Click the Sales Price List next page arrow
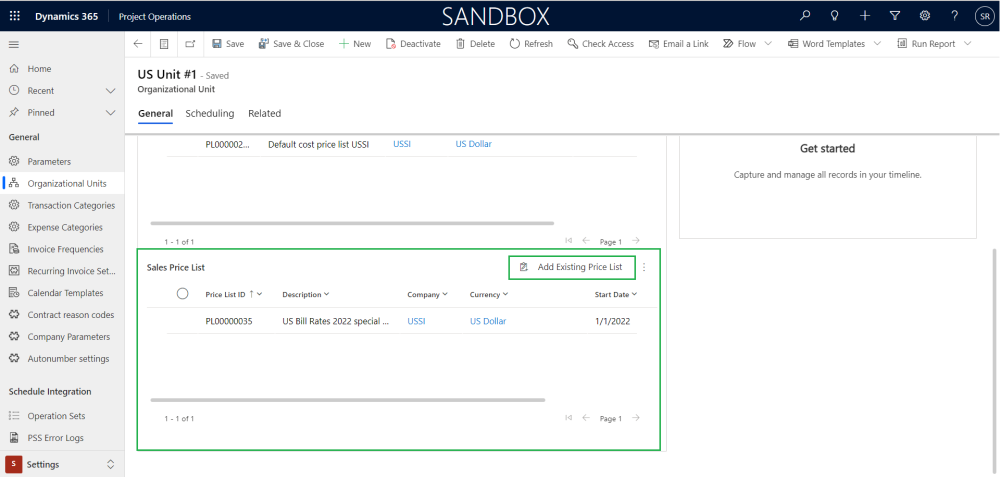This screenshot has height=477, width=1000. (x=636, y=418)
